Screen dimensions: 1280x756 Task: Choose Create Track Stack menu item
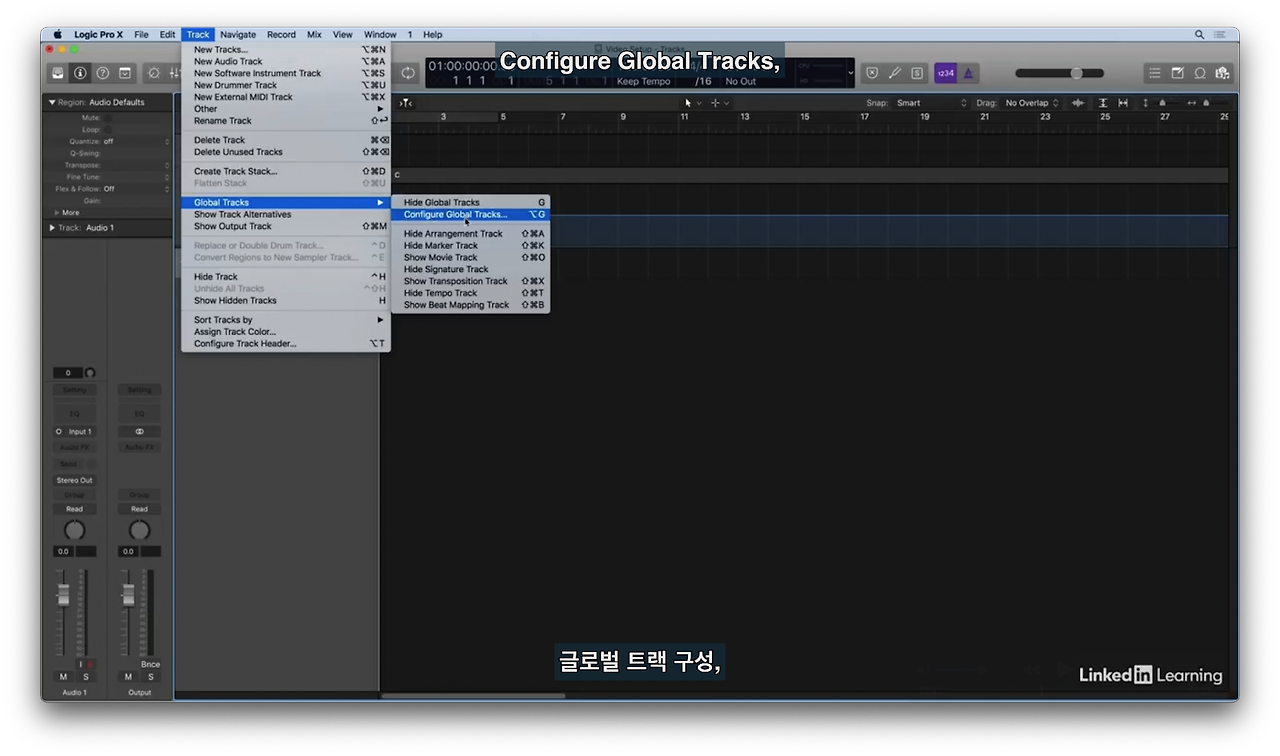coord(286,171)
